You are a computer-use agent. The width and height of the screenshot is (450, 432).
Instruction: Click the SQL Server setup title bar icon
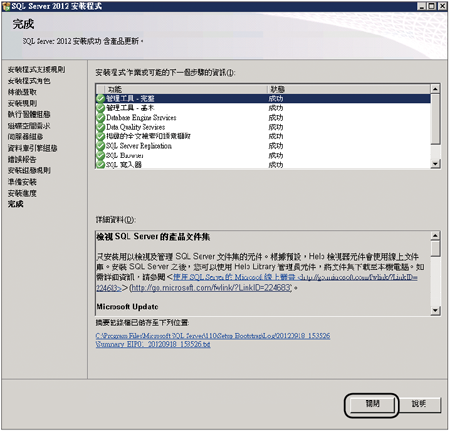6,6
